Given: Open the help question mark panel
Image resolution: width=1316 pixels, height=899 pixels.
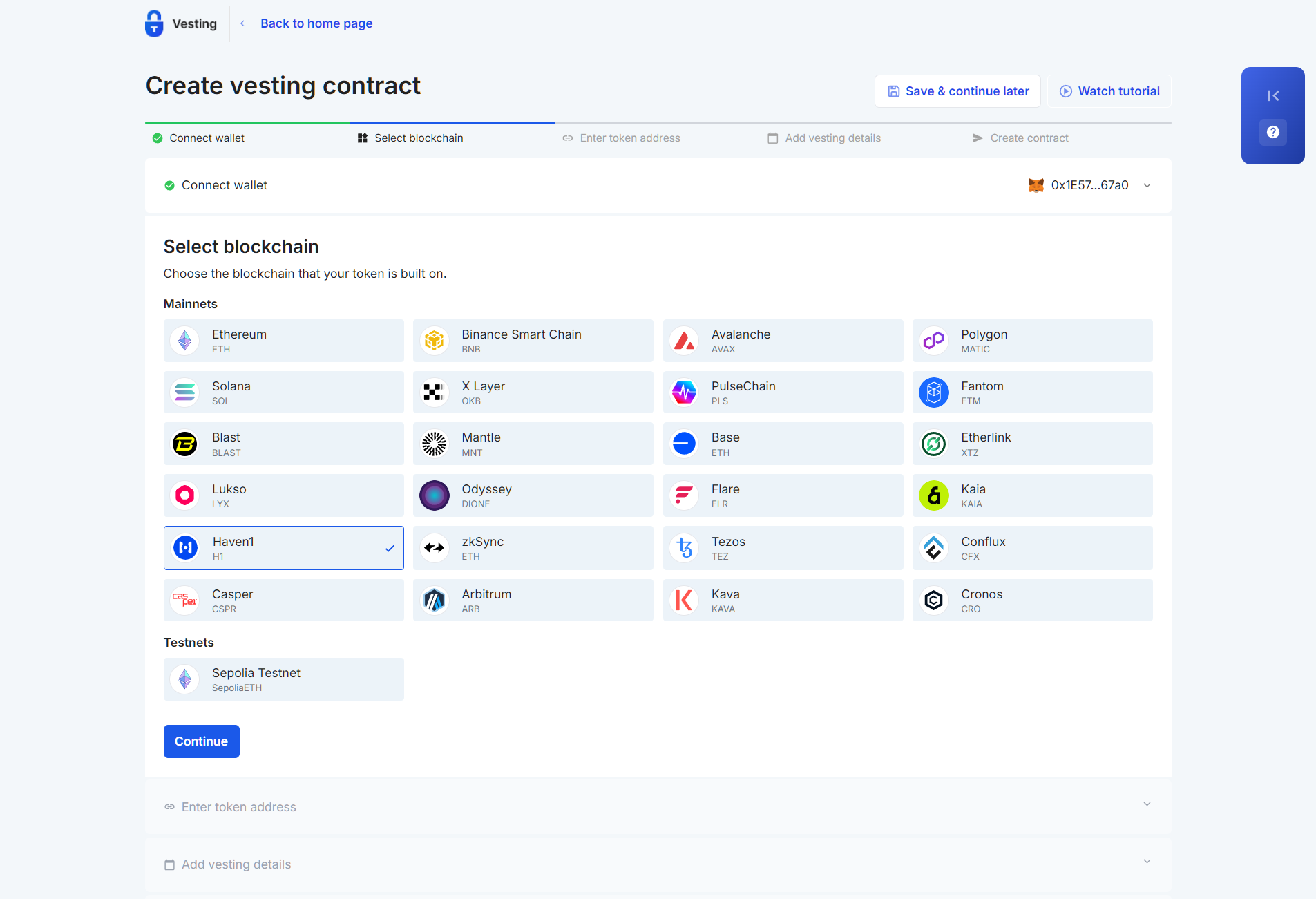Looking at the screenshot, I should 1272,132.
